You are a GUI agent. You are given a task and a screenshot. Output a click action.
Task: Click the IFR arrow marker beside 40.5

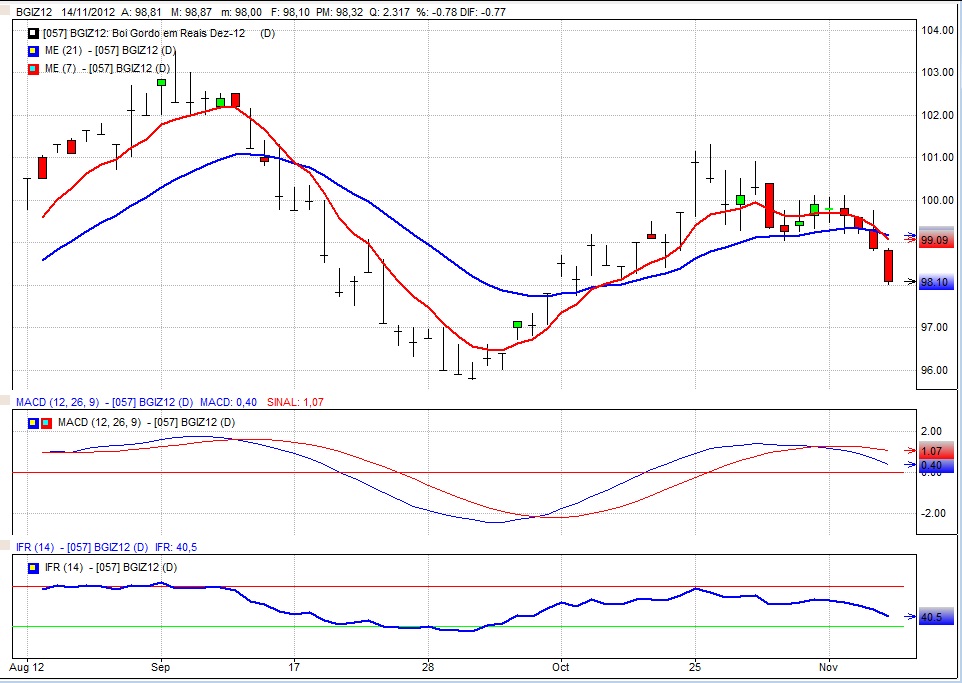click(x=908, y=617)
